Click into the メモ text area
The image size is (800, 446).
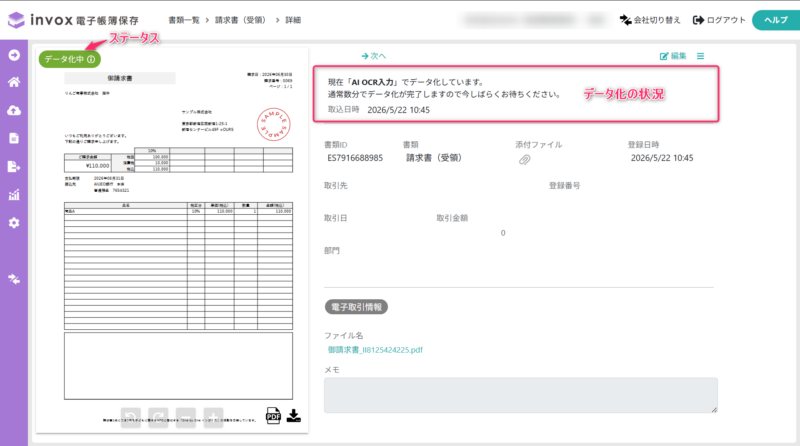tap(520, 395)
